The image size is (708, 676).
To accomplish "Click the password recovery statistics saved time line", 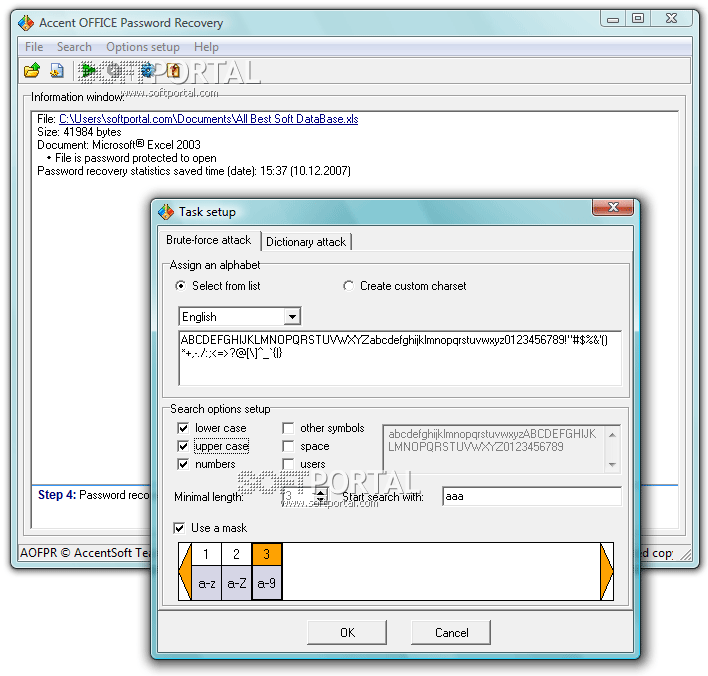I will pyautogui.click(x=194, y=171).
